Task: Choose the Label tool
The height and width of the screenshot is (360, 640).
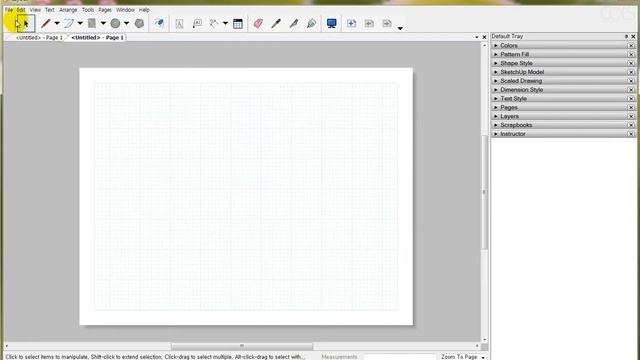Action: (x=197, y=24)
